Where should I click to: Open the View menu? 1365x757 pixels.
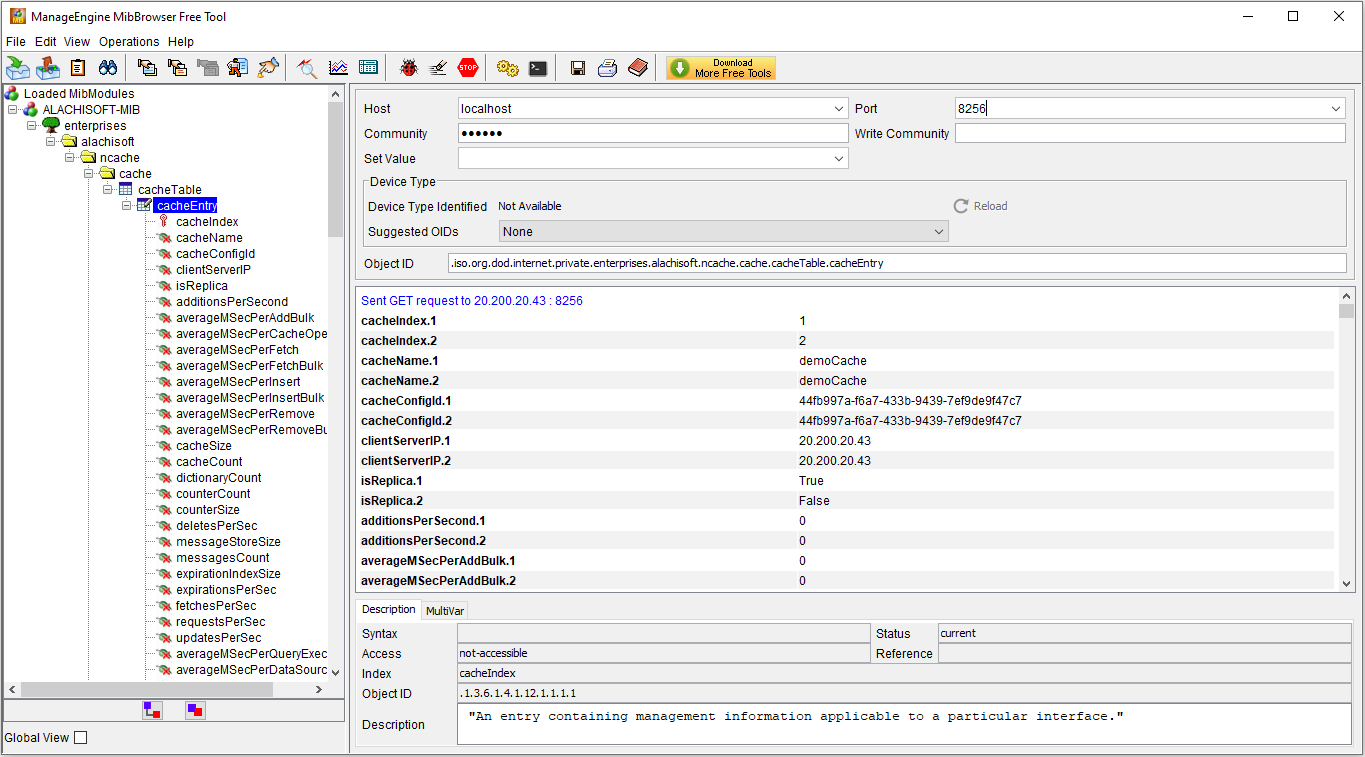click(x=77, y=42)
